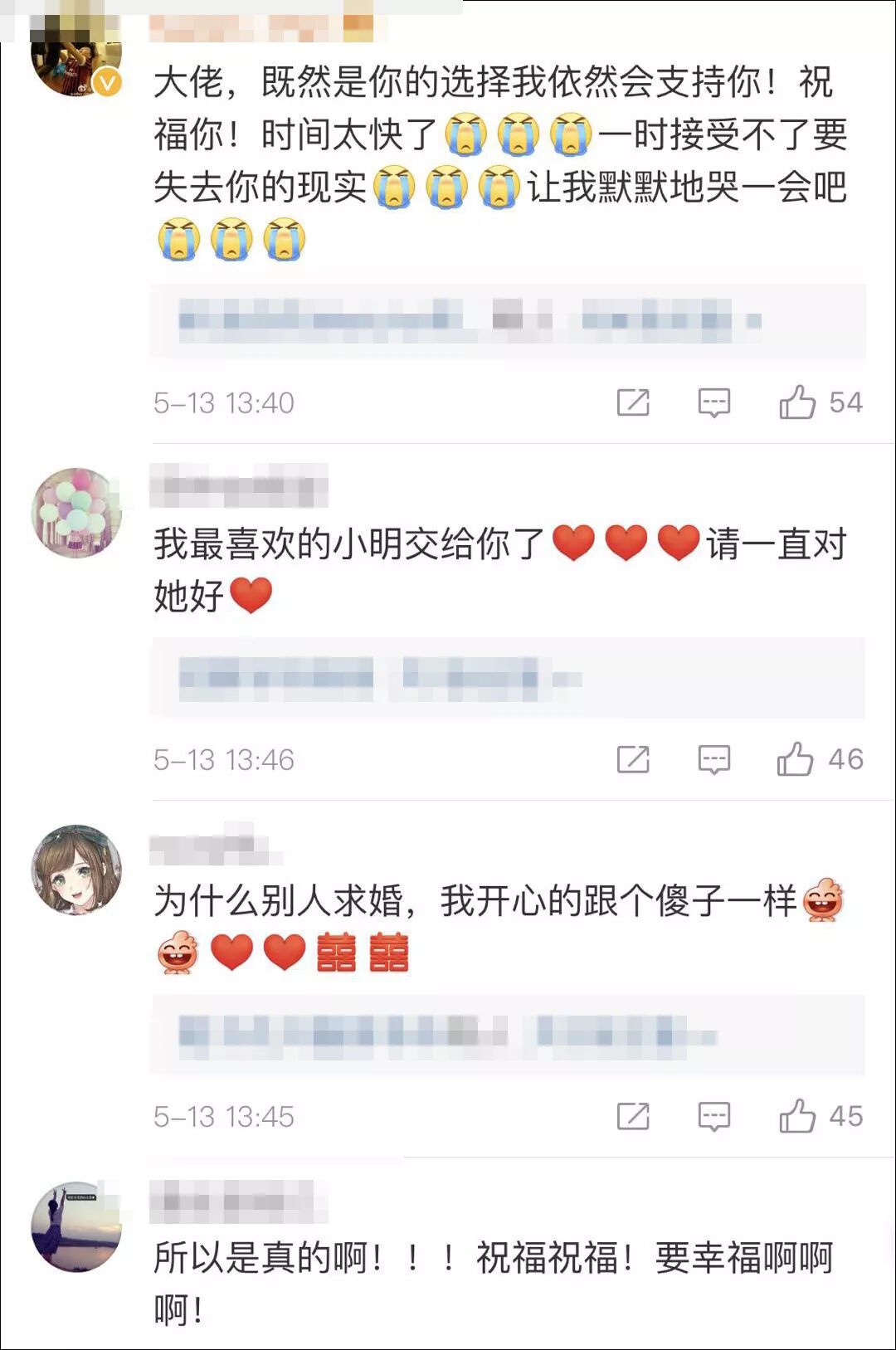Open the sunset silhouette avatar profile
The height and width of the screenshot is (1350, 896).
[x=76, y=1226]
